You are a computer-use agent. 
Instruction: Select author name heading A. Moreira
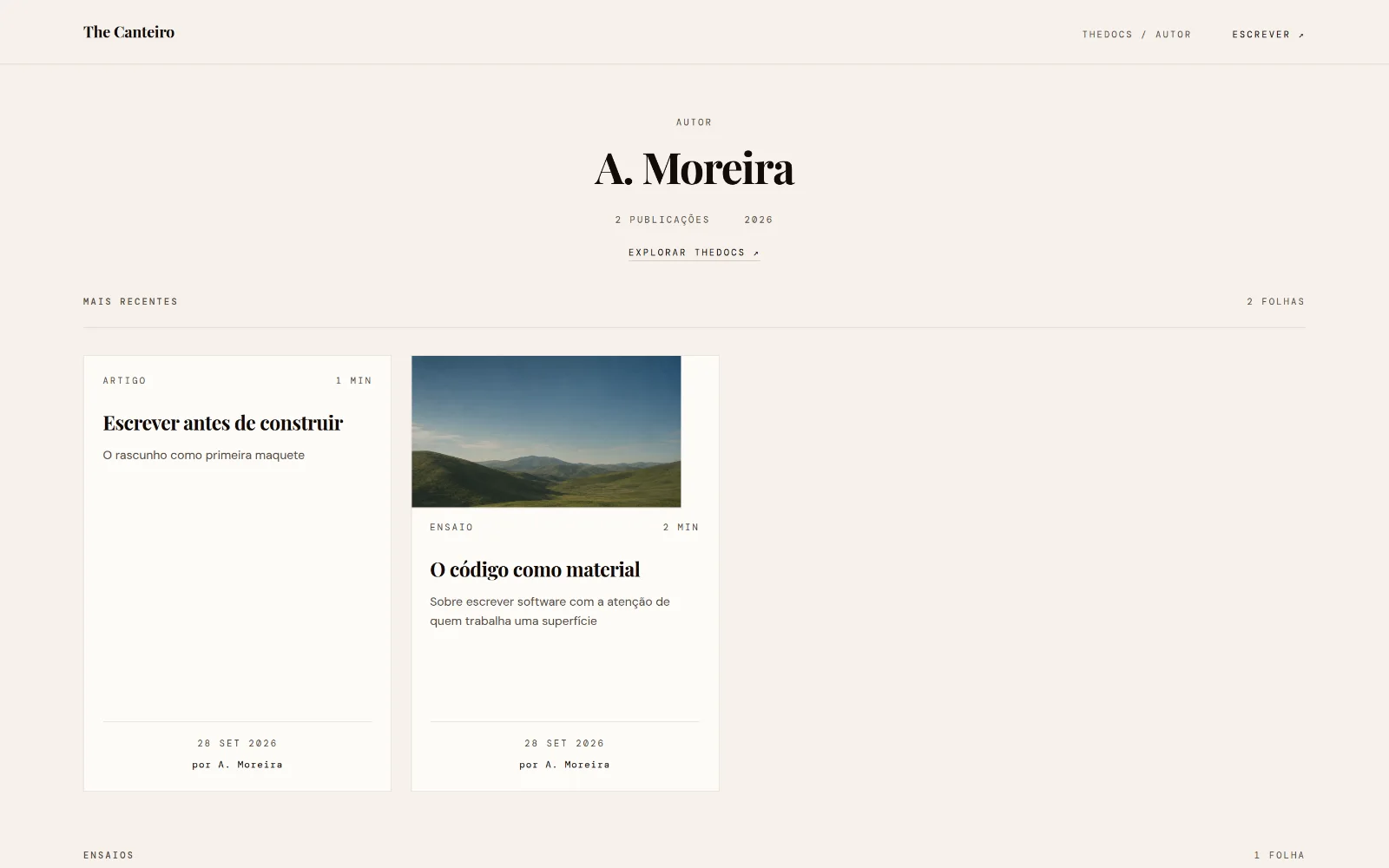(694, 168)
